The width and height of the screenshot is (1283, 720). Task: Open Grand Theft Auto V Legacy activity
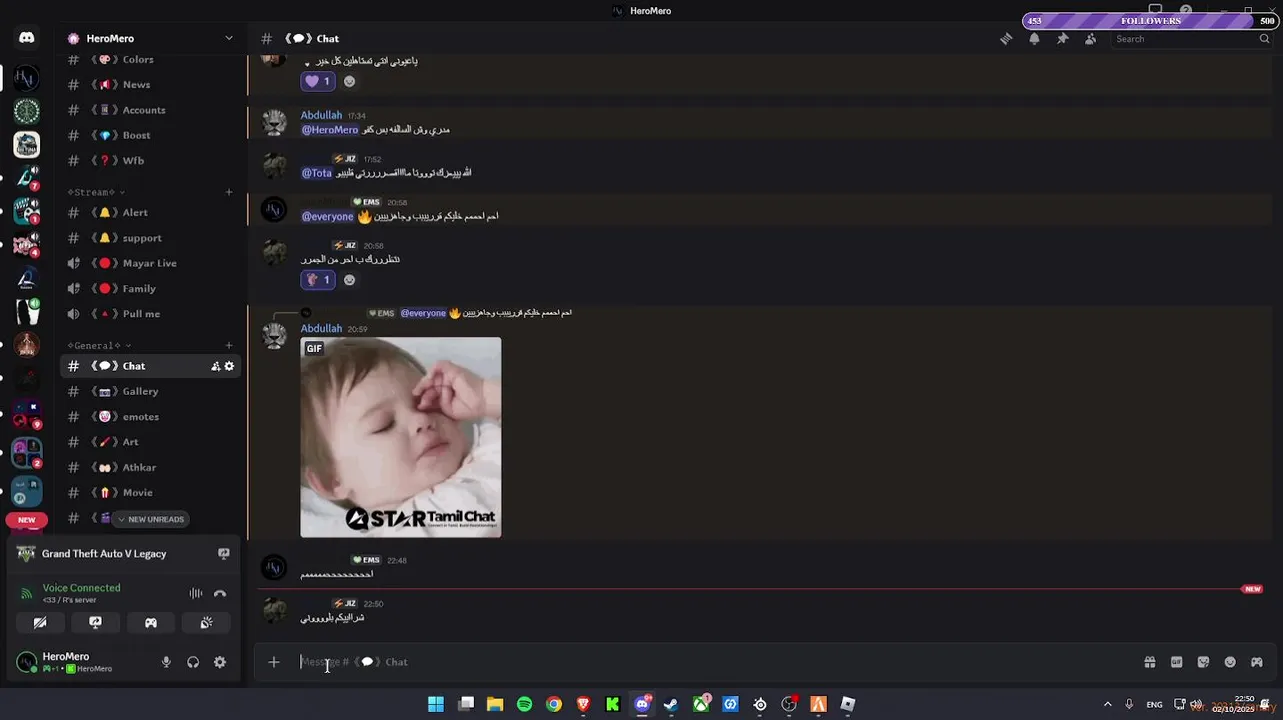pyautogui.click(x=104, y=554)
